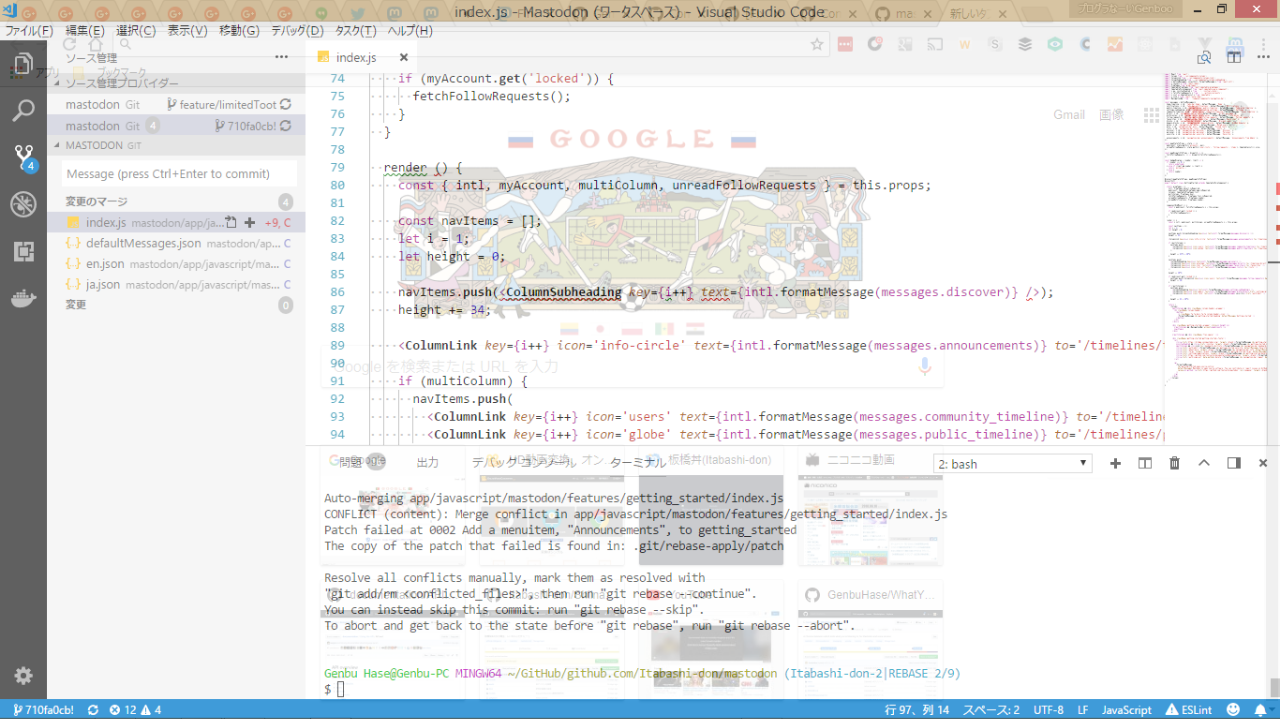This screenshot has height=719, width=1280.
Task: Split the terminal panel
Action: click(x=1146, y=464)
